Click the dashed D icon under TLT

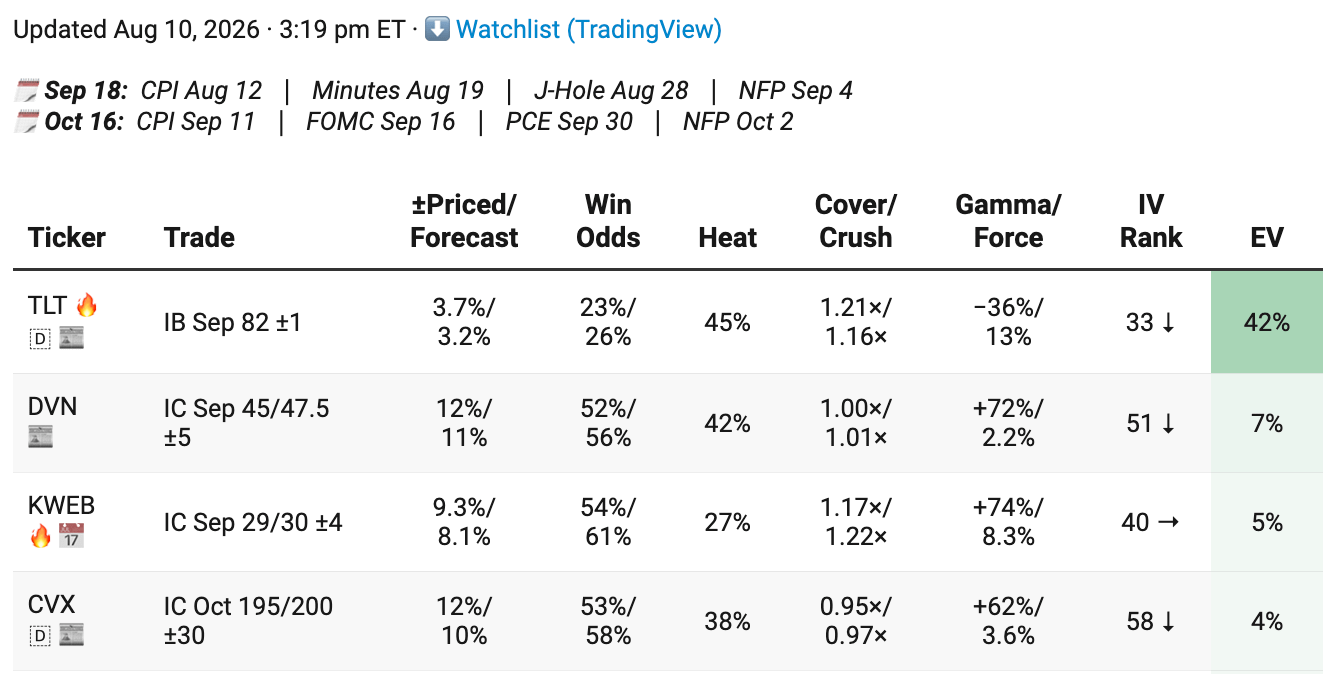click(x=40, y=338)
